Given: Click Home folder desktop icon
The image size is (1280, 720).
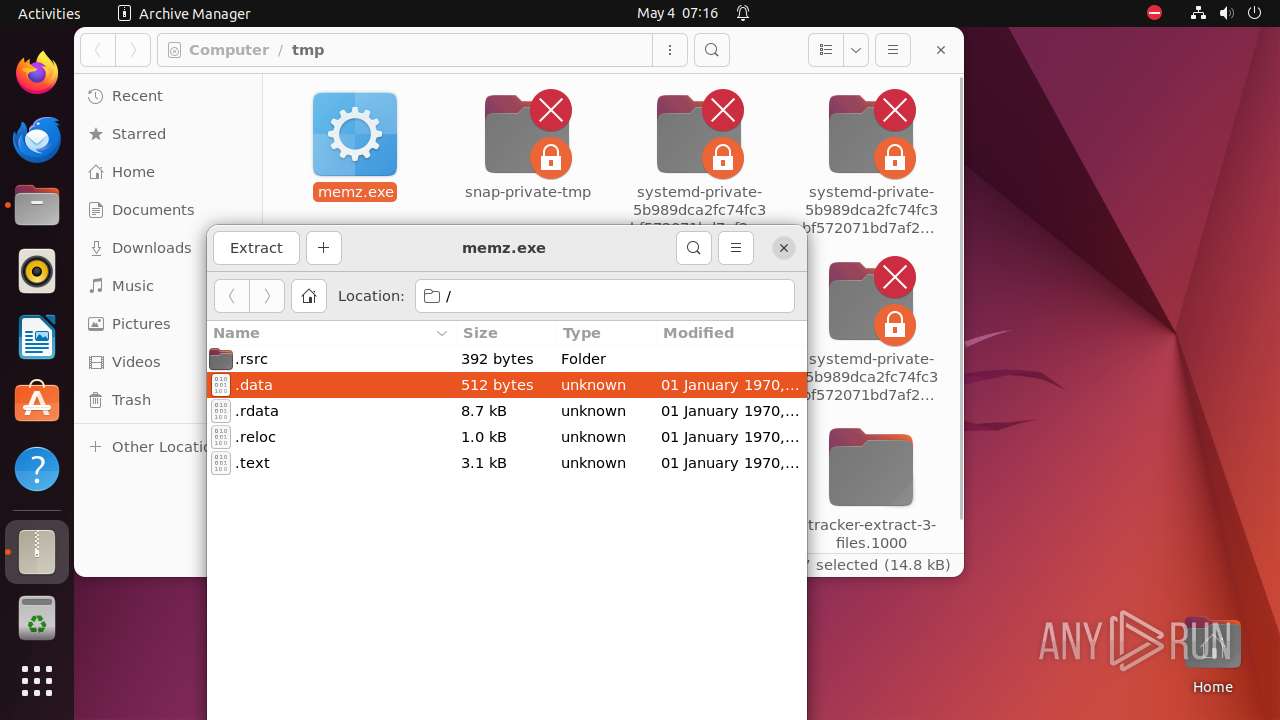Looking at the screenshot, I should point(1213,656).
